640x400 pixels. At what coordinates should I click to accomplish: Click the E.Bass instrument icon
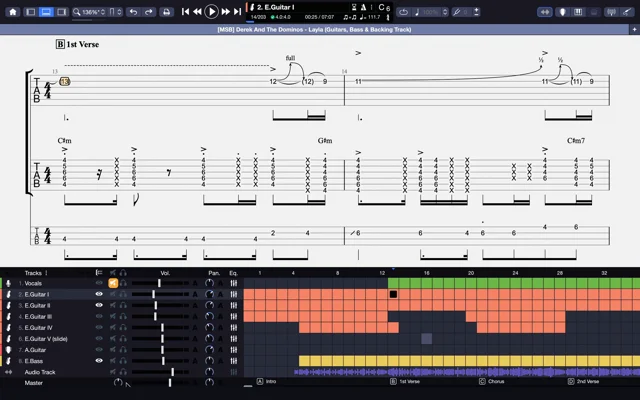[9, 360]
